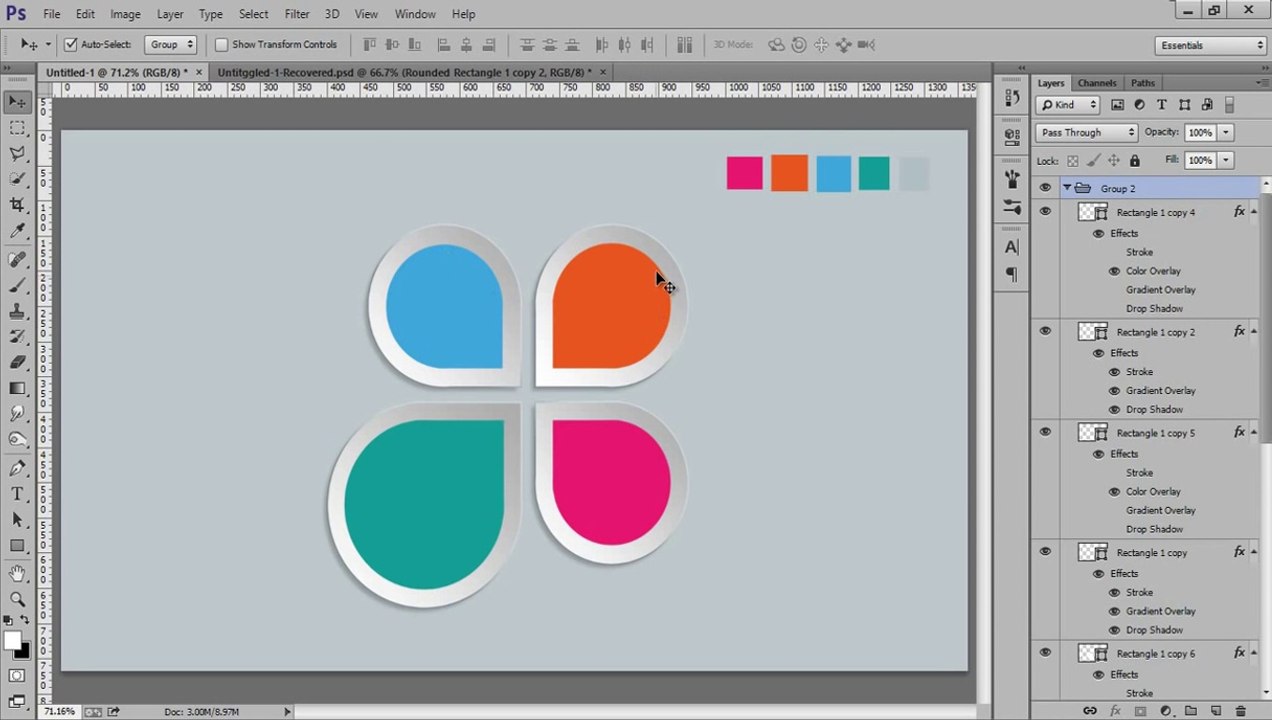Switch to the Channels tab
The image size is (1272, 720).
pos(1097,83)
